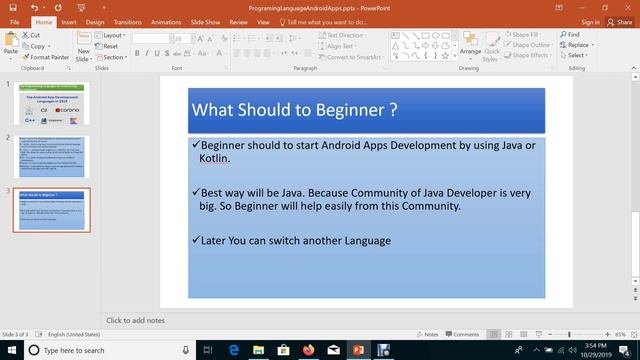Viewport: 640px width, 360px height.
Task: Click Replace in Editing group
Action: point(577,45)
